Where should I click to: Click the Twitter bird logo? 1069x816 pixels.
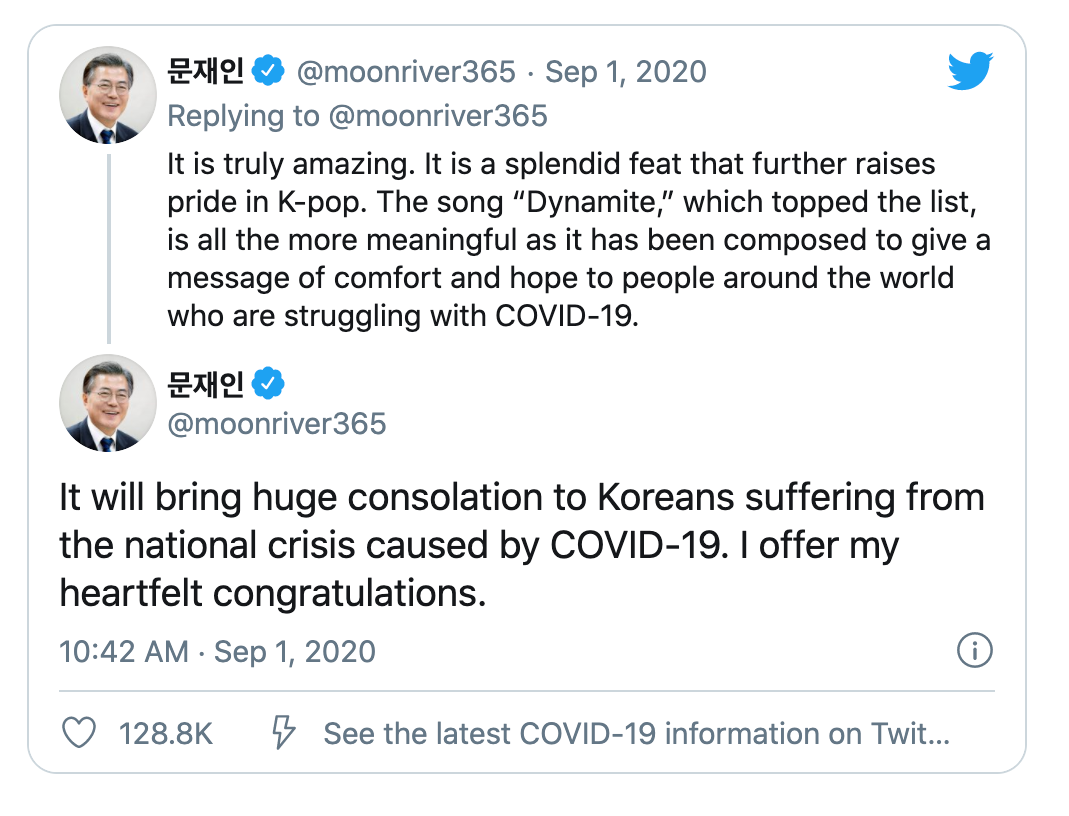[x=969, y=72]
